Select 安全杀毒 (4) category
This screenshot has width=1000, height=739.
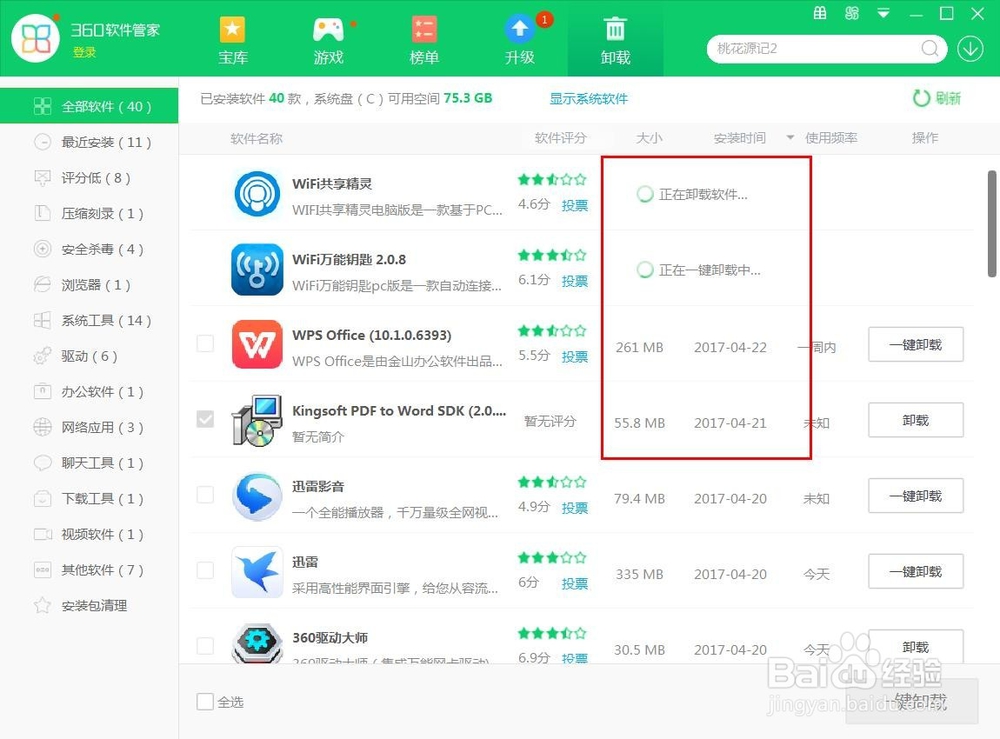[x=89, y=249]
